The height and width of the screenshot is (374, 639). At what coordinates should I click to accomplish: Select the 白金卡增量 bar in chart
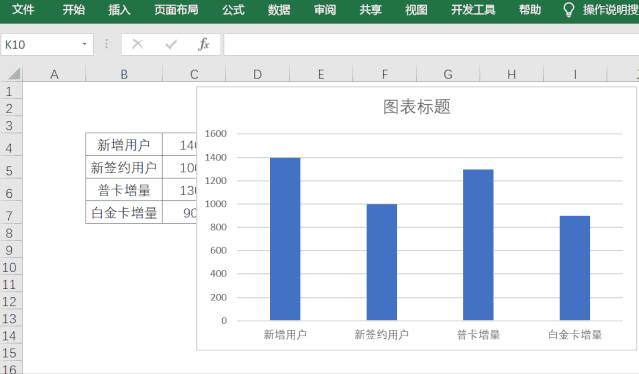click(575, 268)
